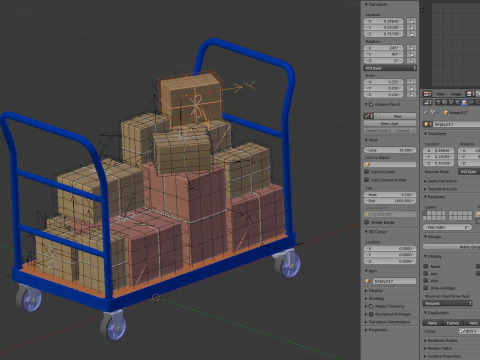480x360 pixels.
Task: Select None duplication option
Action: click(x=432, y=323)
